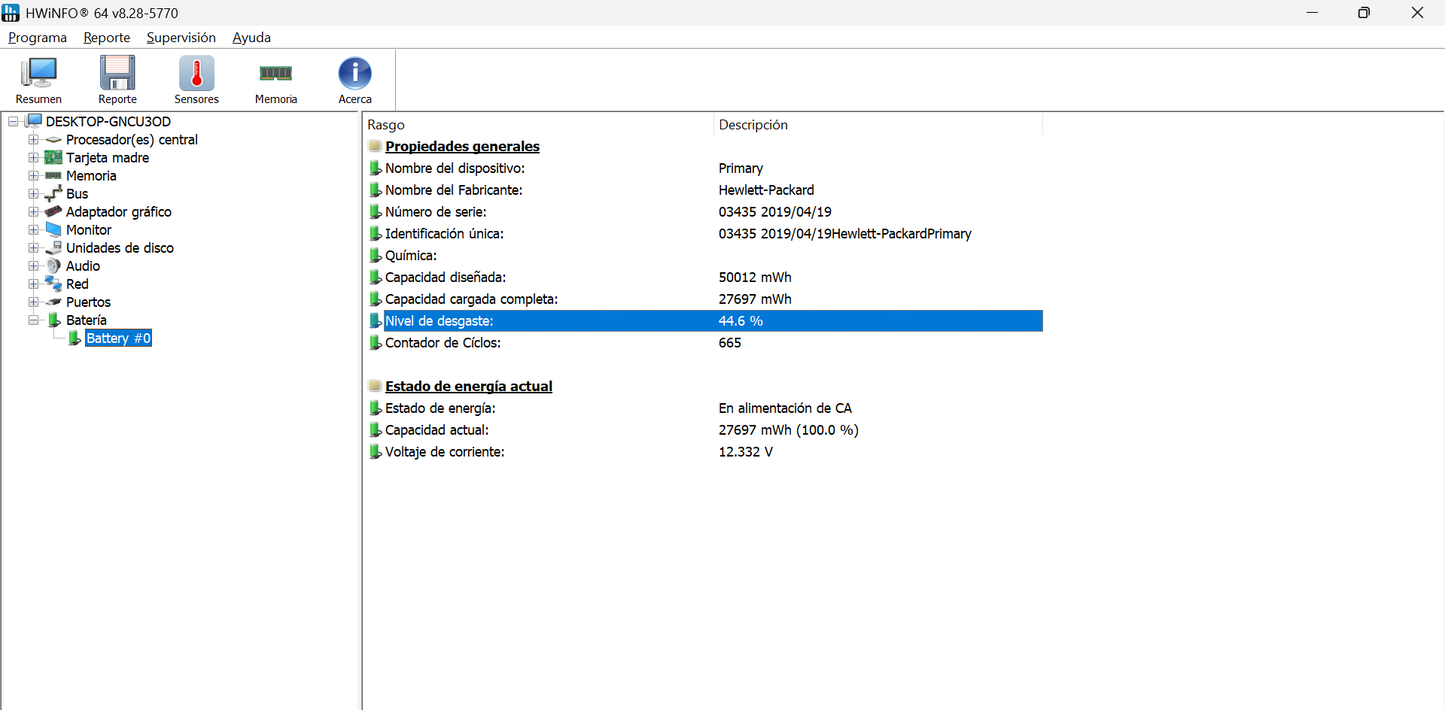Open the Programa menu
Screen dimensions: 1445x710
point(38,37)
